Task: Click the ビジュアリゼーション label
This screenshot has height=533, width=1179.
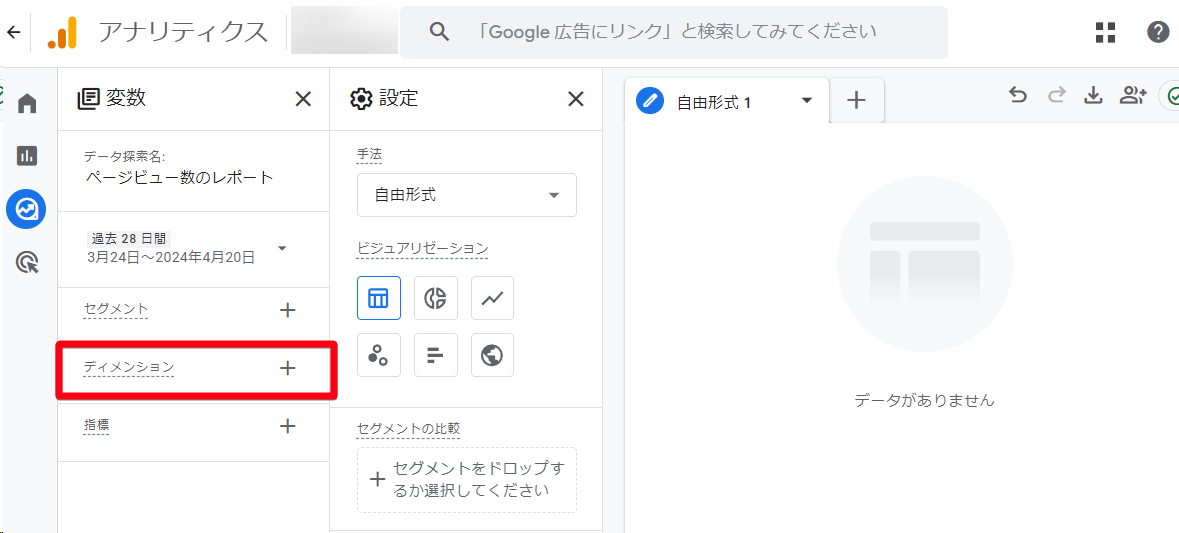Action: [423, 248]
